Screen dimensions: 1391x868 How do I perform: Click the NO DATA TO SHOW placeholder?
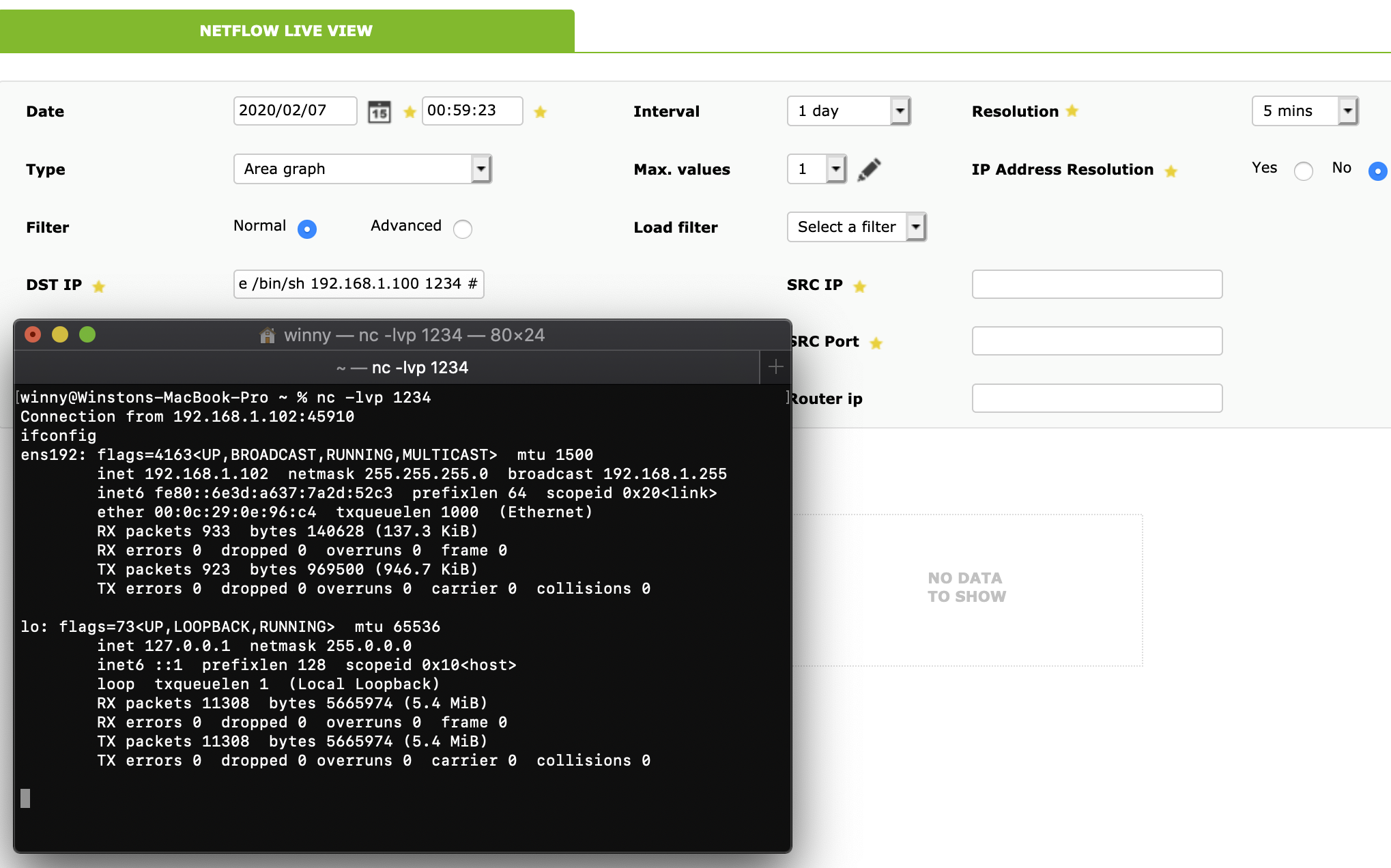click(x=966, y=588)
